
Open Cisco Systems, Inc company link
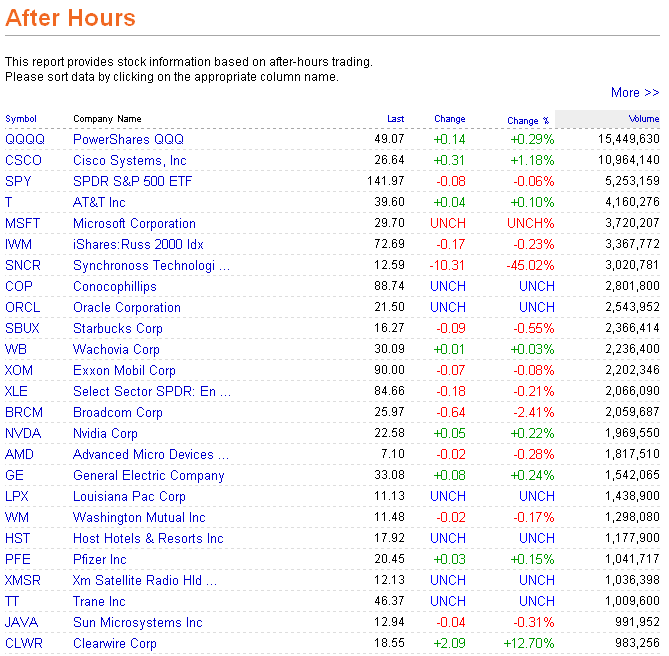click(129, 160)
